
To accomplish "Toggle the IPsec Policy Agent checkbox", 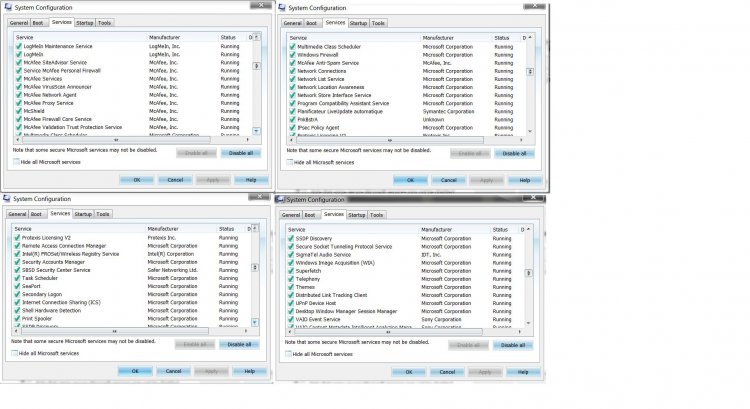I will pyautogui.click(x=292, y=128).
